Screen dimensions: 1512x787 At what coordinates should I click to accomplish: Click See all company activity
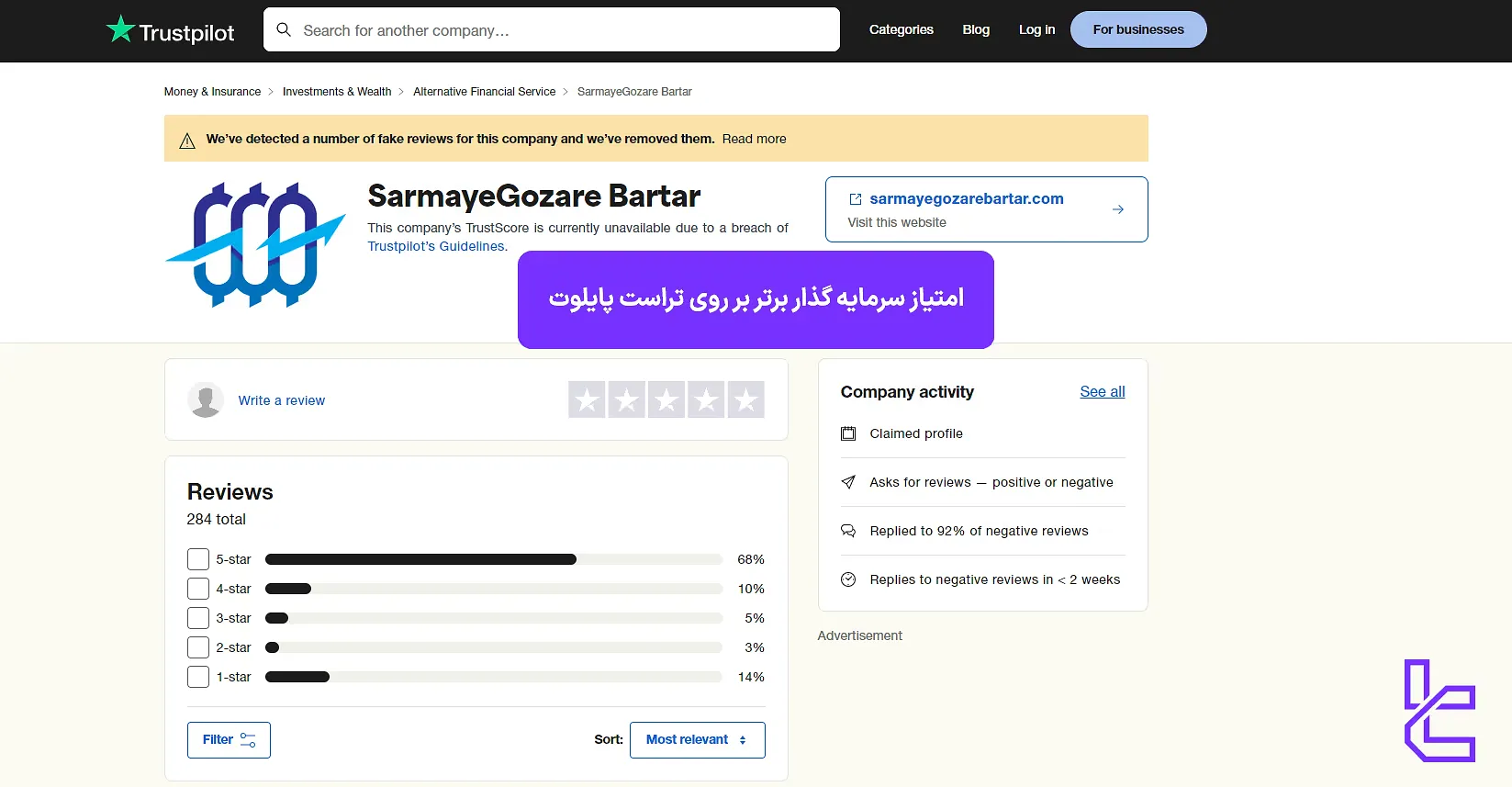pyautogui.click(x=1103, y=391)
